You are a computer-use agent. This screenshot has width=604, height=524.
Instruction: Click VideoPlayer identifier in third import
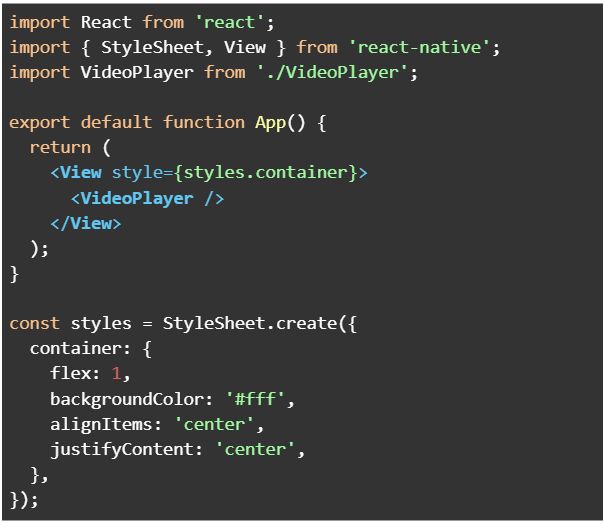pyautogui.click(x=137, y=73)
